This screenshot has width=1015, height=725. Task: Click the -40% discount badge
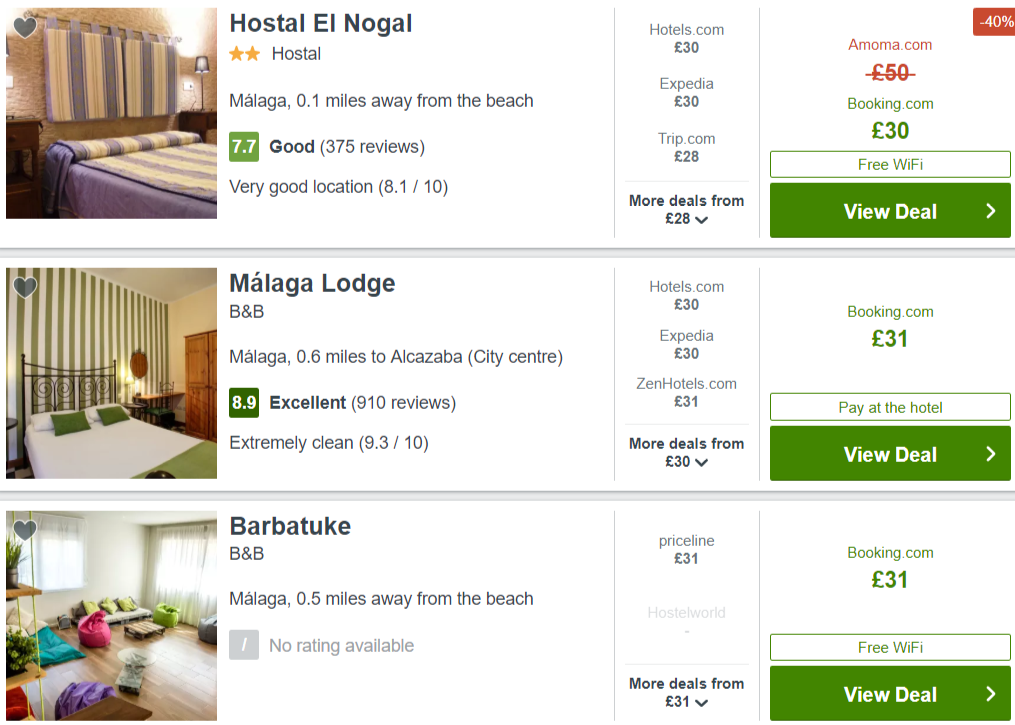pos(994,21)
